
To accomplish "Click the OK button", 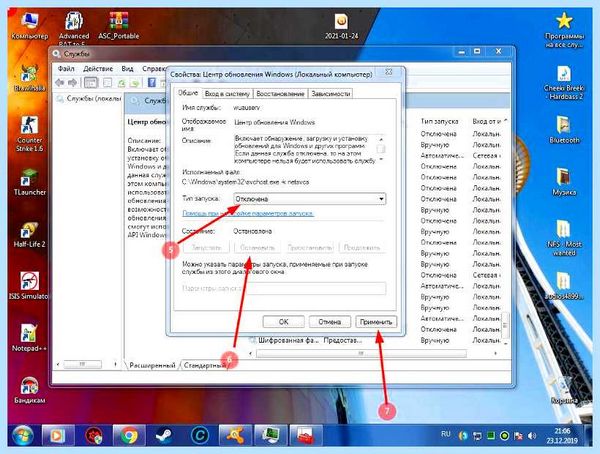I will pos(284,322).
